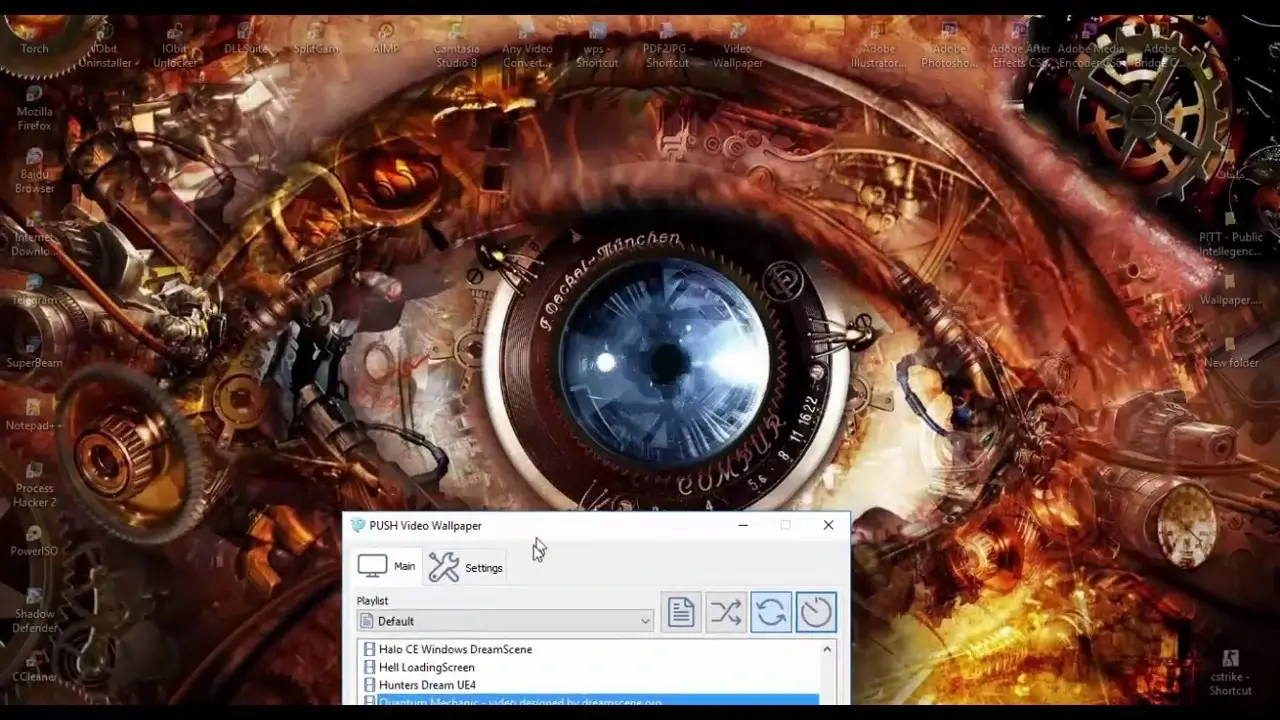
Task: Click the playlist scrollbar up arrow
Action: coord(827,649)
